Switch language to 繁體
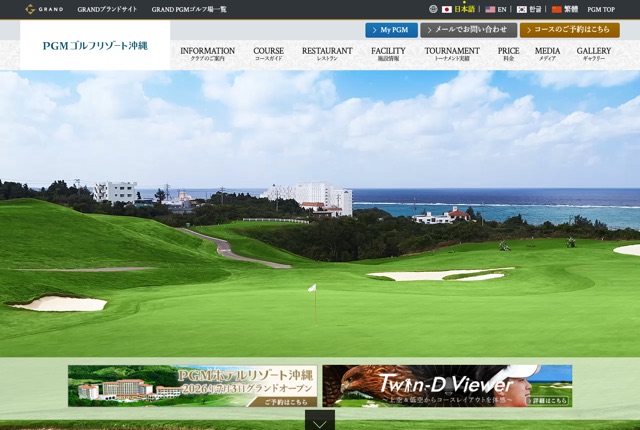 571,9
